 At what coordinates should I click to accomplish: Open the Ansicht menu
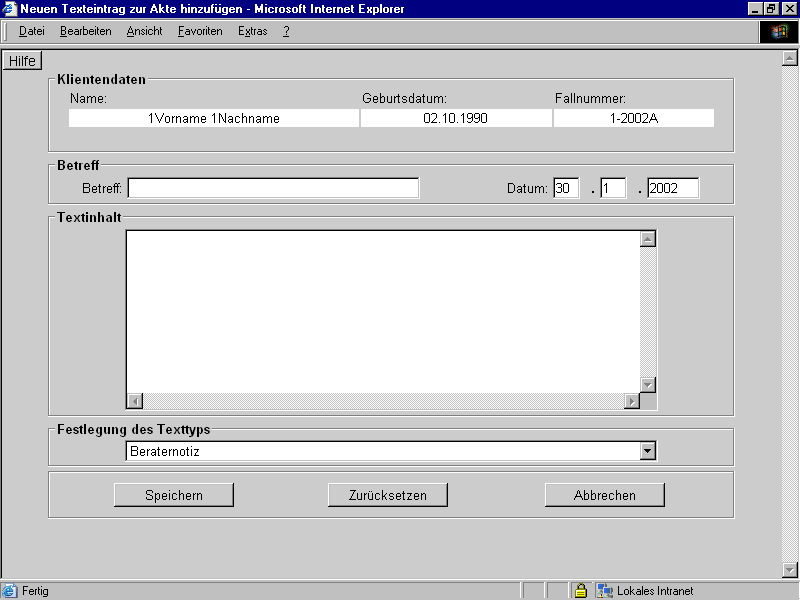(x=144, y=31)
